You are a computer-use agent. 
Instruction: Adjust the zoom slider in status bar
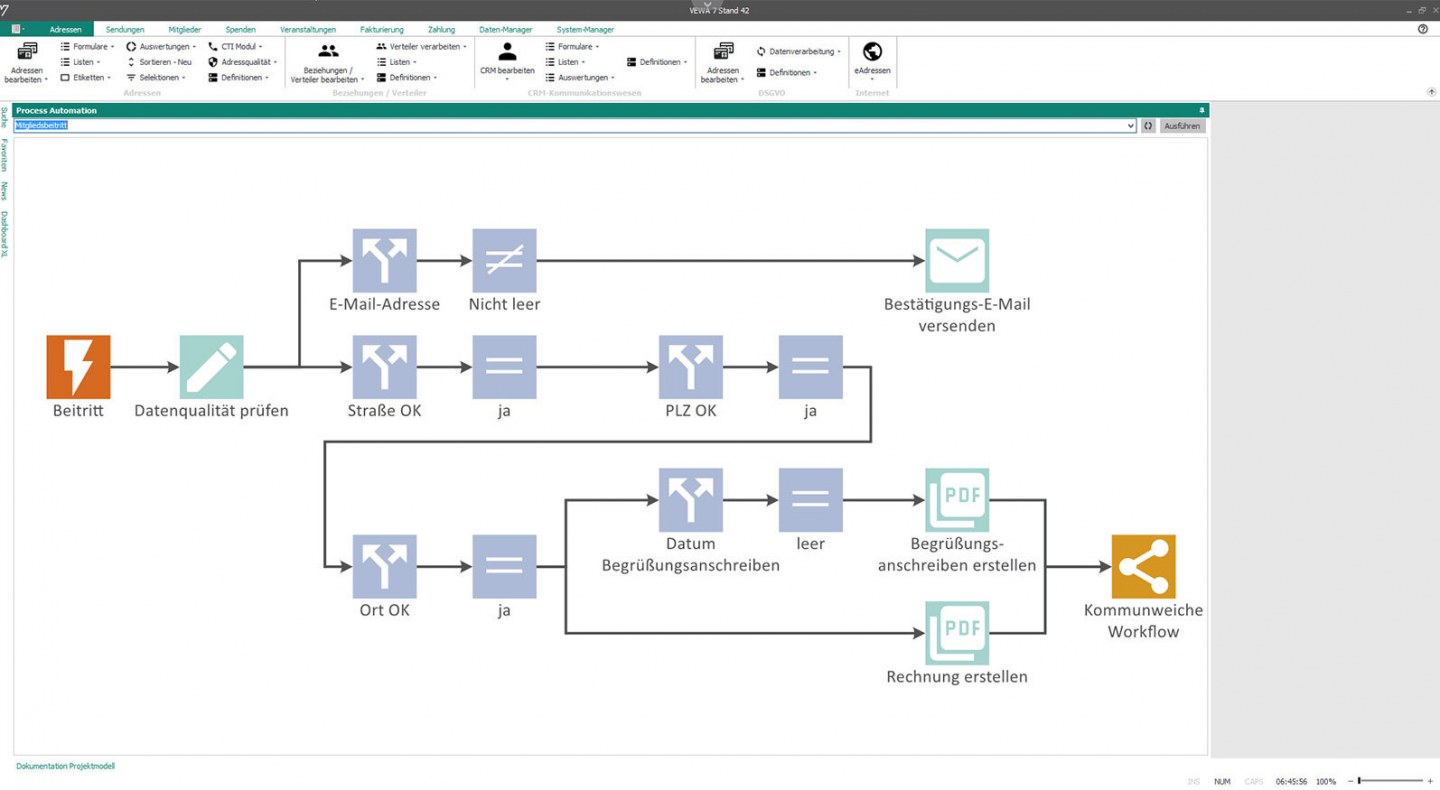[x=1359, y=781]
